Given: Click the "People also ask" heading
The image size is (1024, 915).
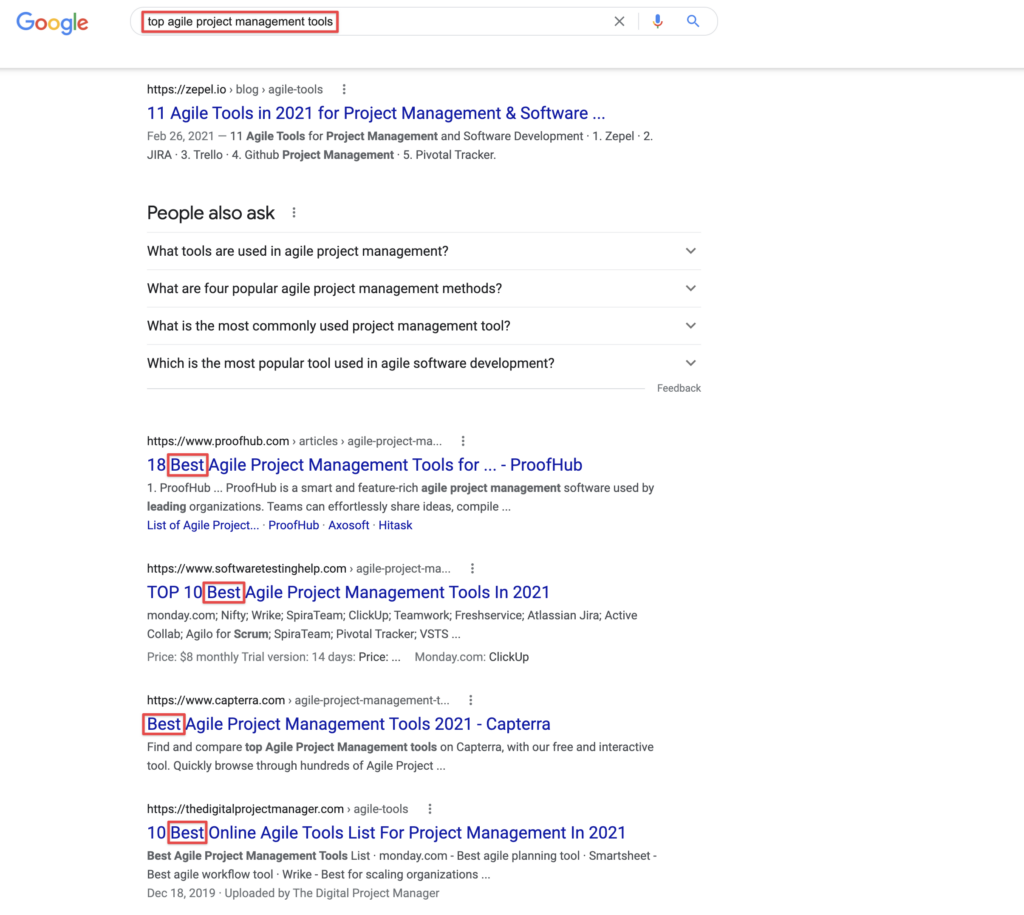Looking at the screenshot, I should (211, 214).
